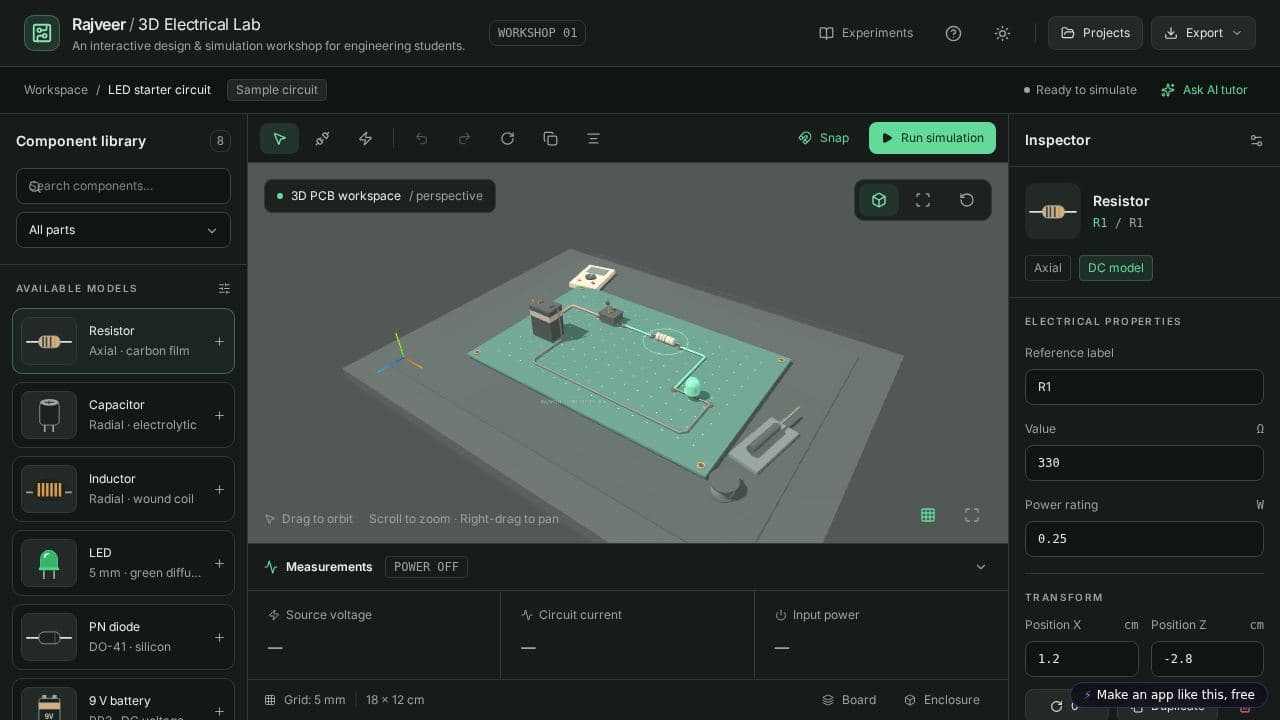
Task: Open Inspector settings sliders icon
Action: (x=1256, y=140)
